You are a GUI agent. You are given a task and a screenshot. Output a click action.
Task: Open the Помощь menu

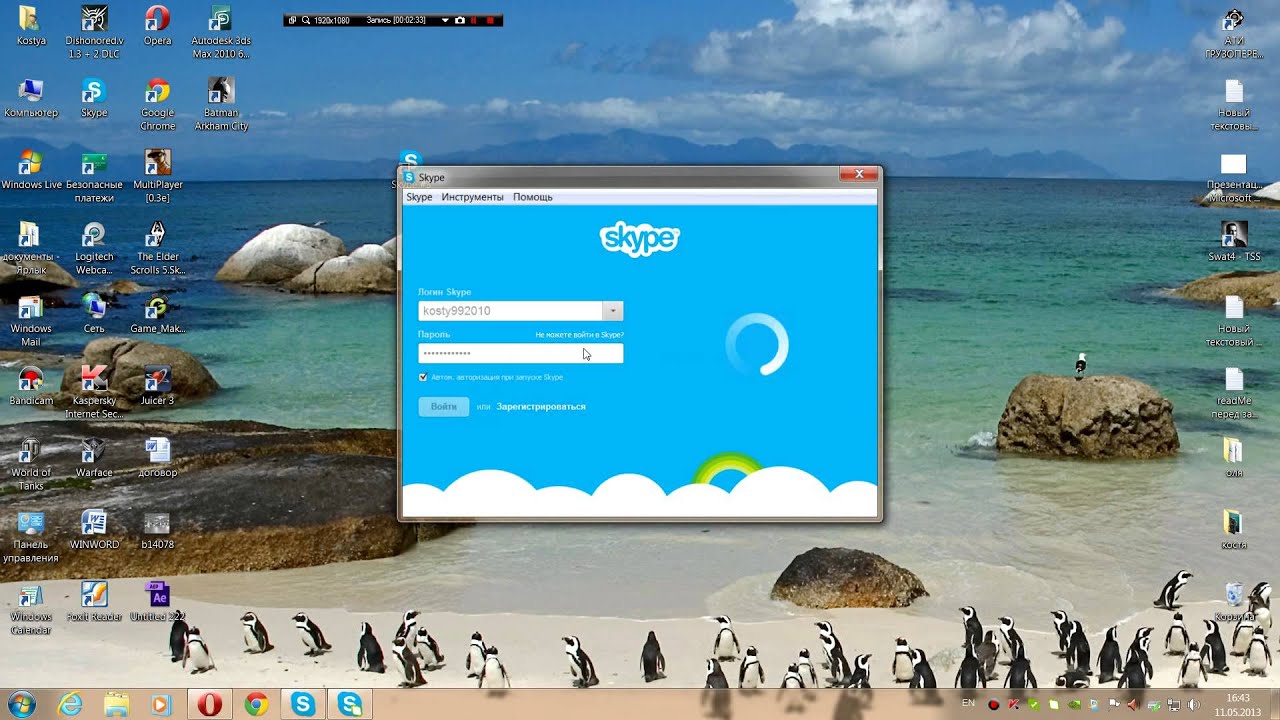533,197
